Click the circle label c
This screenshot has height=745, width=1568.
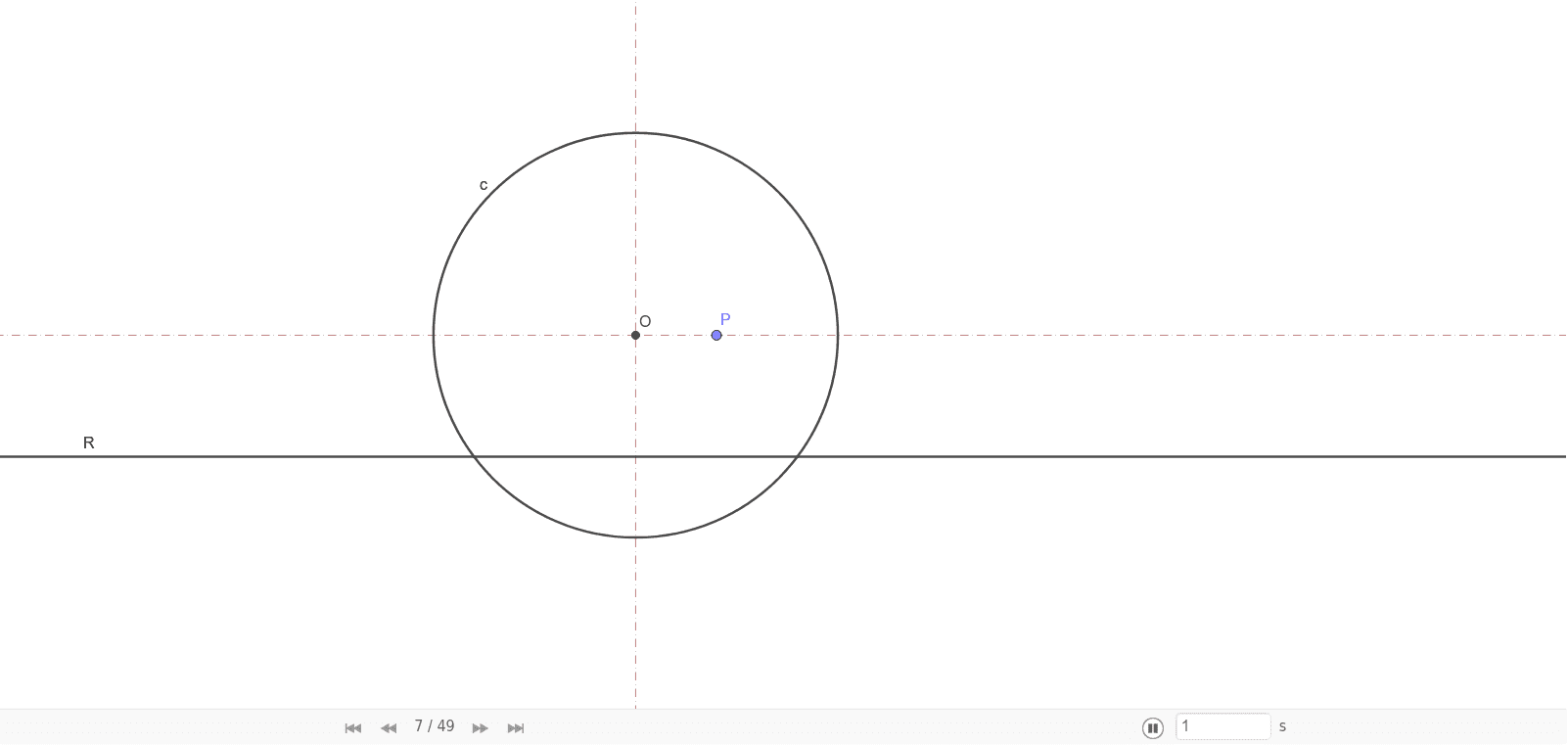click(x=484, y=185)
